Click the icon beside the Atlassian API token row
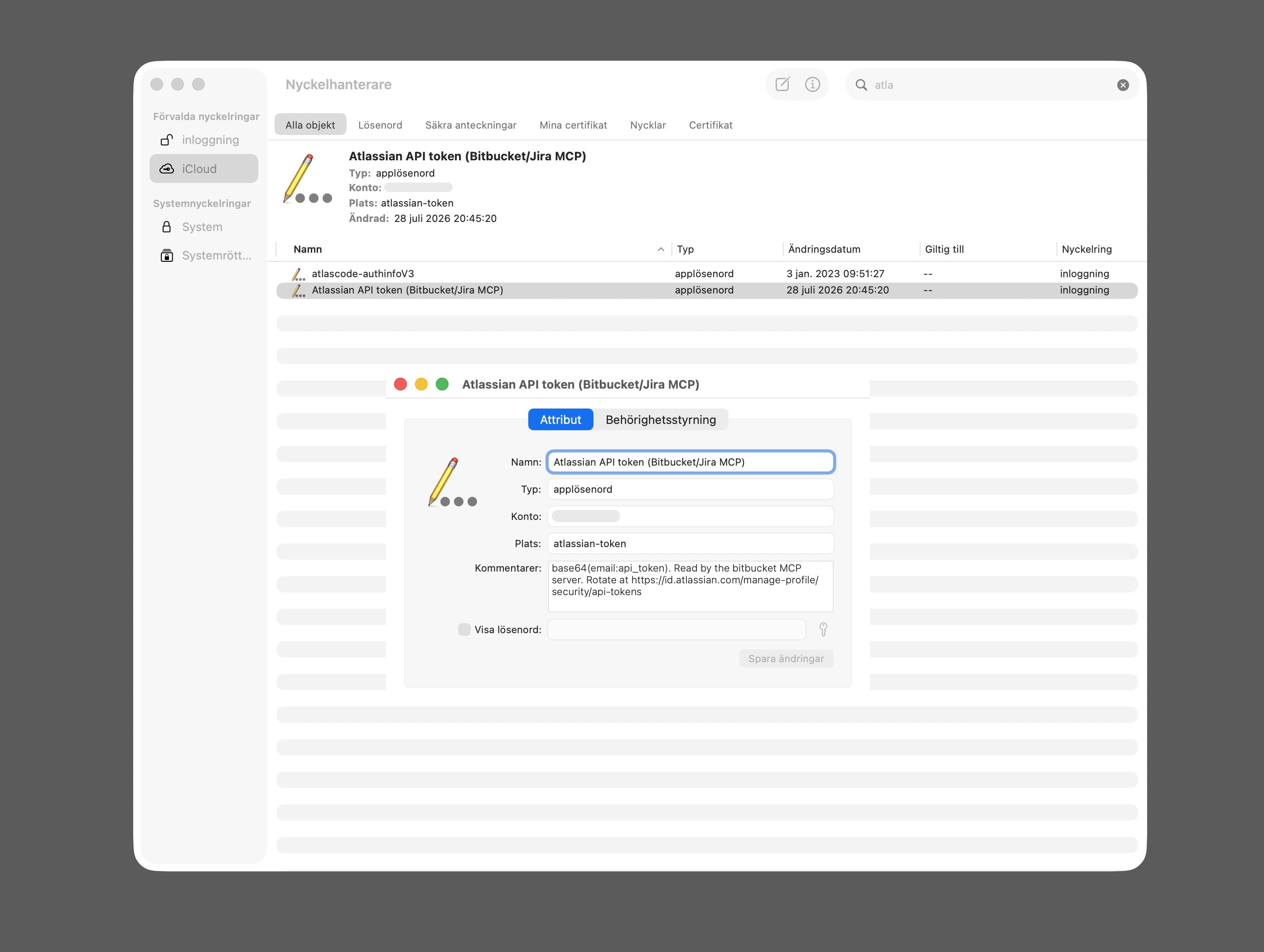Screen dimensions: 1264x952 [x=298, y=291]
